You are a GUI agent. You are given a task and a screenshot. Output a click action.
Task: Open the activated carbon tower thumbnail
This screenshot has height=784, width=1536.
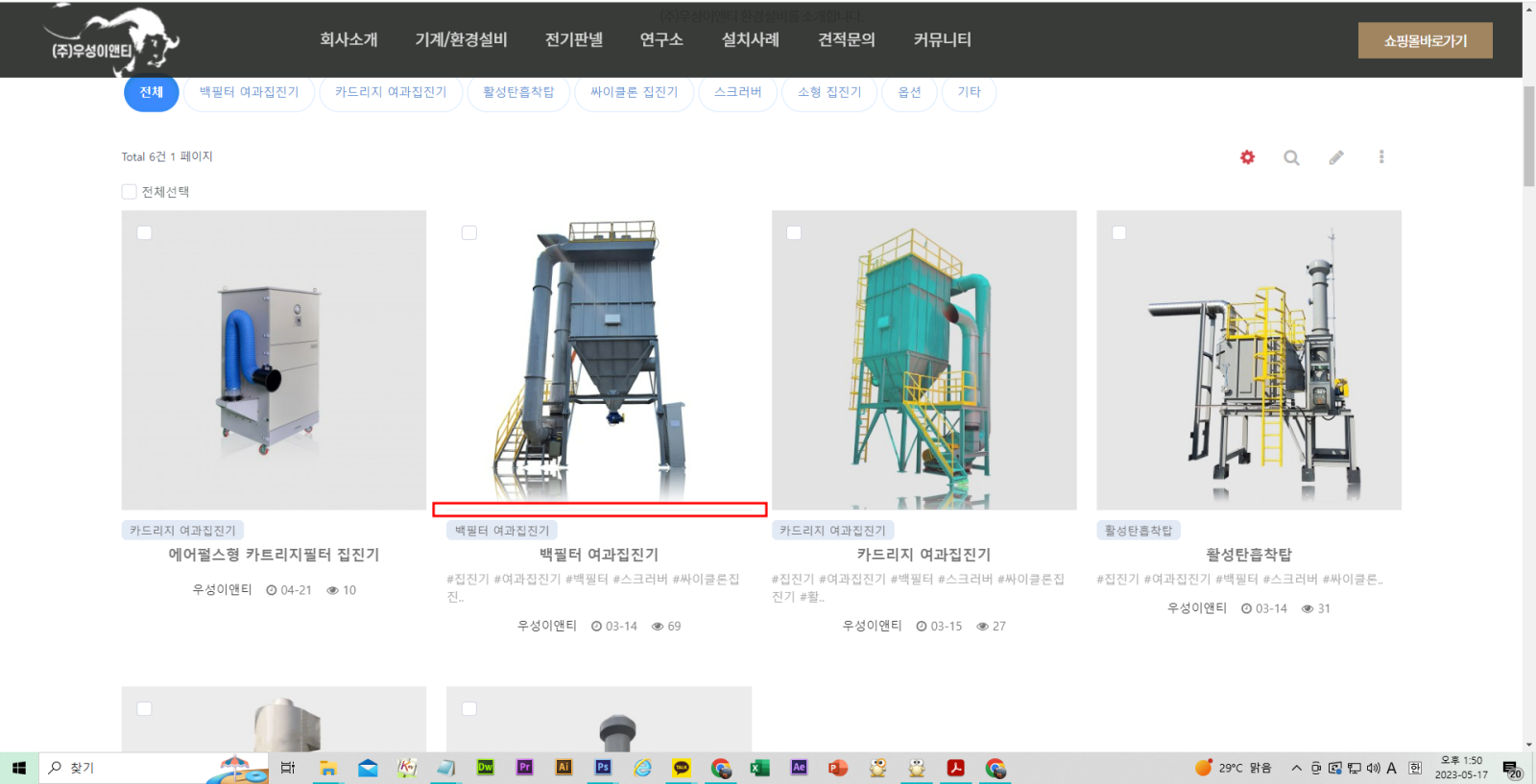pos(1249,360)
